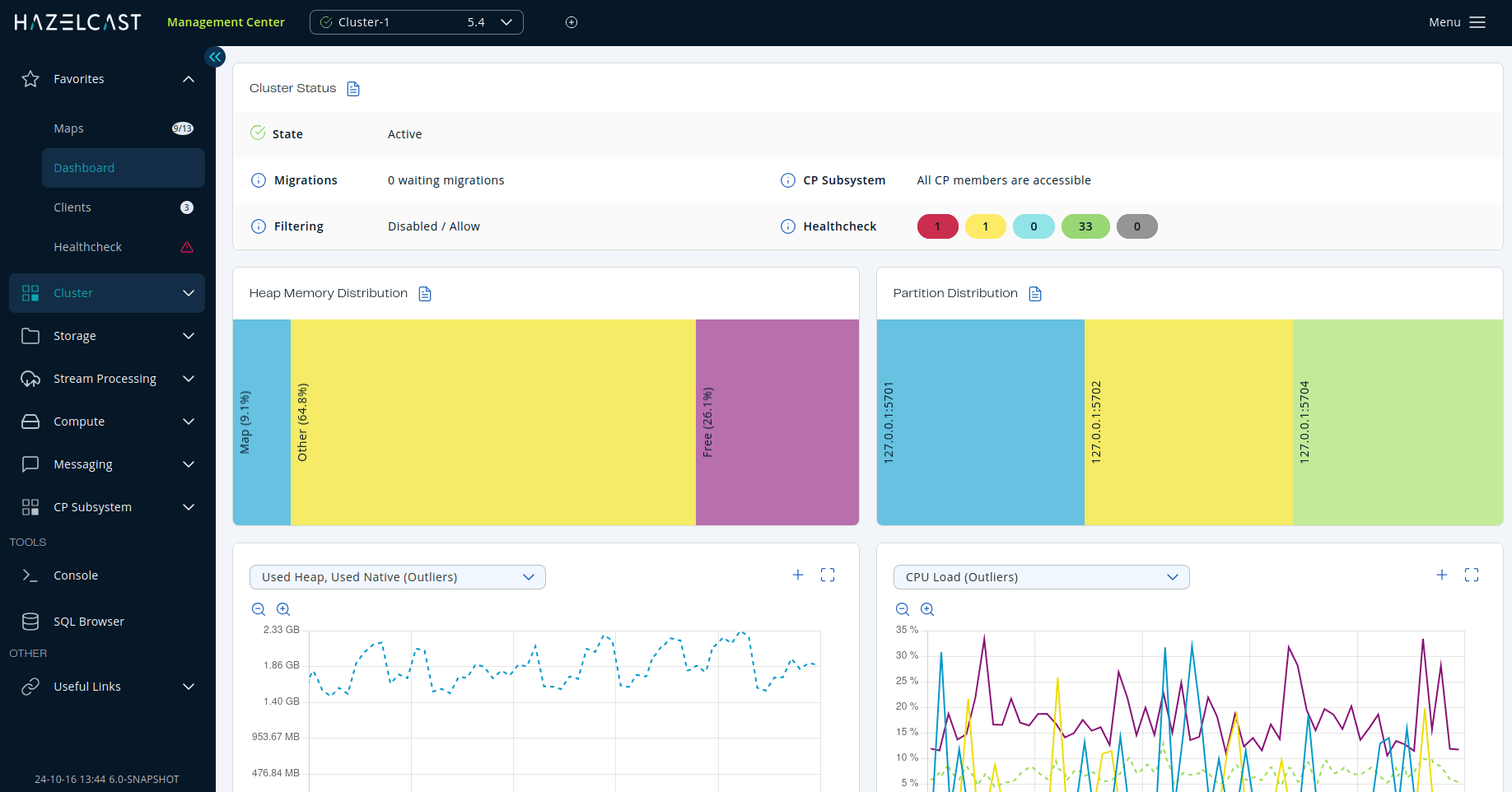Open the Cluster-1 version selector dropdown
The image size is (1512, 792).
pyautogui.click(x=506, y=22)
